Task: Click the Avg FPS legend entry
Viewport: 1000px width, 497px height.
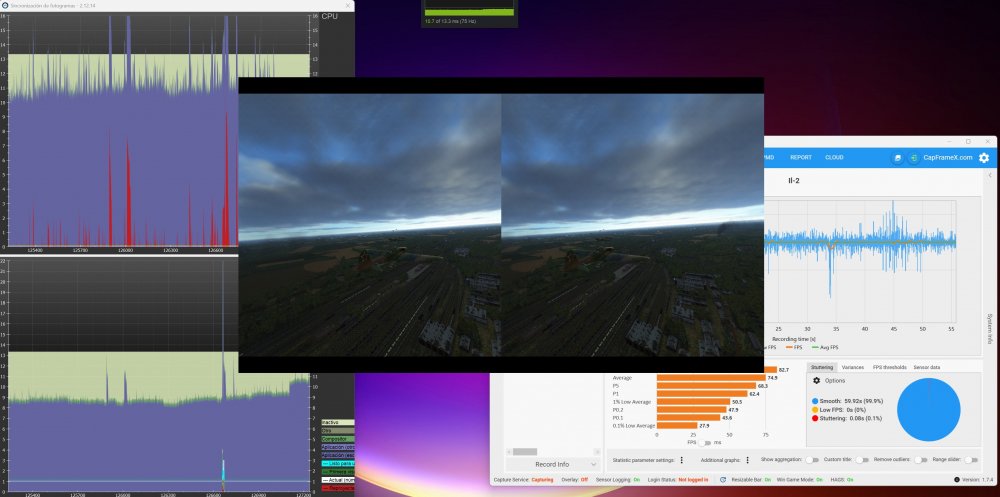Action: 825,348
